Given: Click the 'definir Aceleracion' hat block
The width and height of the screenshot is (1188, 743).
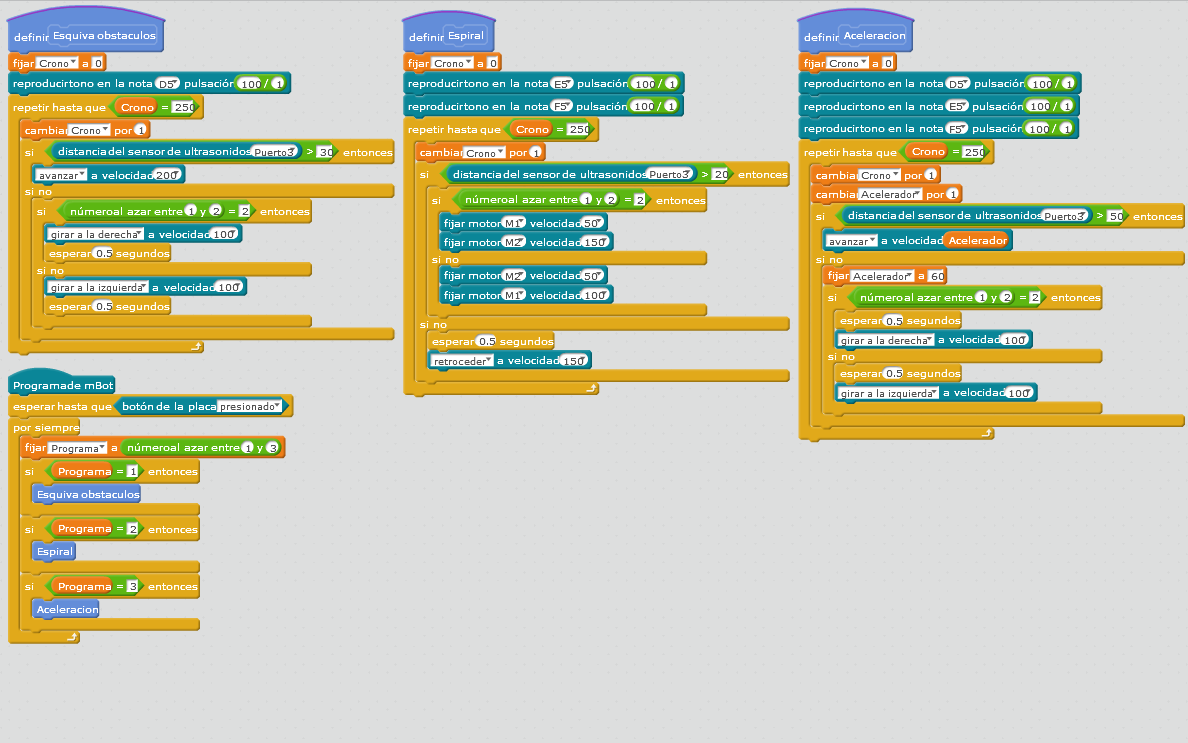Looking at the screenshot, I should [855, 33].
